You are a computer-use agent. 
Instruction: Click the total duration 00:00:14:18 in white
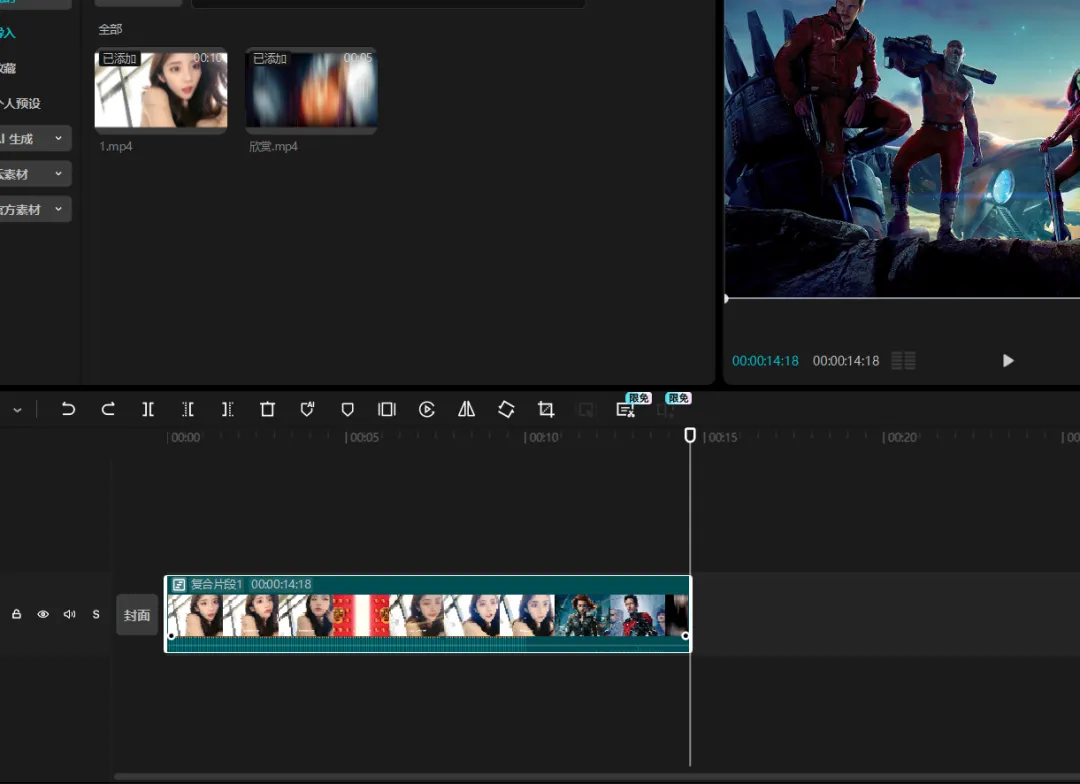tap(846, 360)
